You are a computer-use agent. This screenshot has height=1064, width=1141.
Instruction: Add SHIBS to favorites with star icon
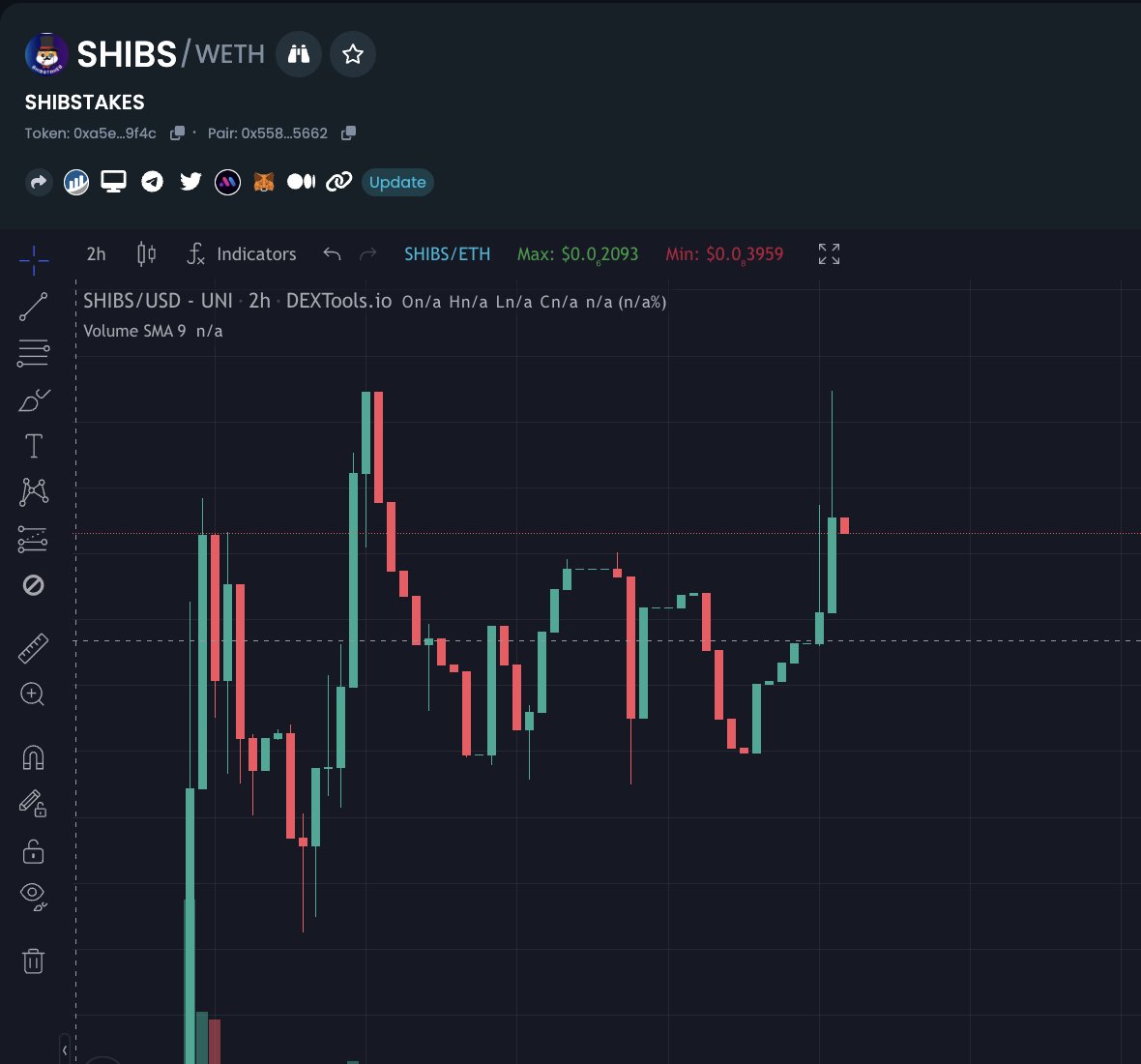point(353,54)
